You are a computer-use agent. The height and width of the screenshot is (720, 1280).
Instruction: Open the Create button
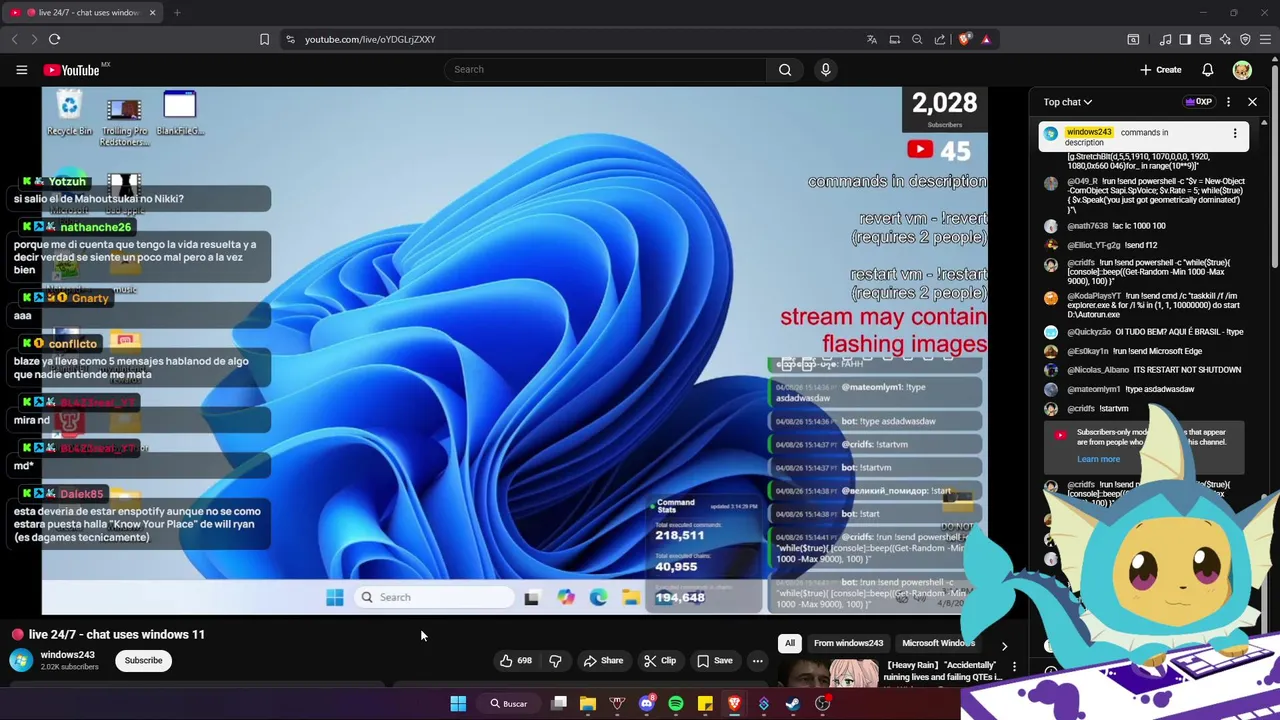1161,70
